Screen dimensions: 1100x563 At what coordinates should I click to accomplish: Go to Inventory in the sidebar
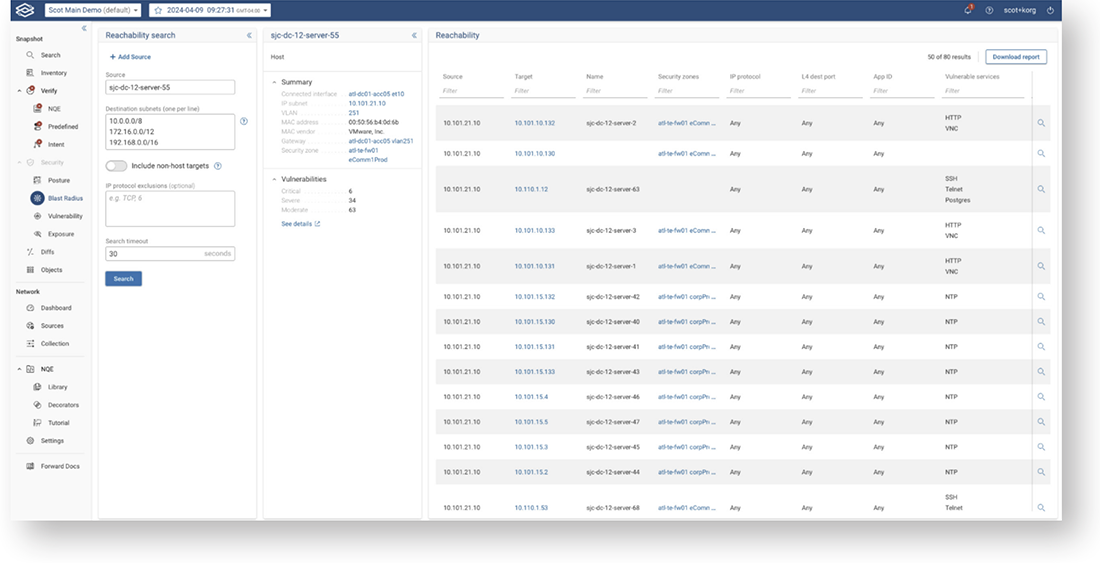click(x=53, y=73)
